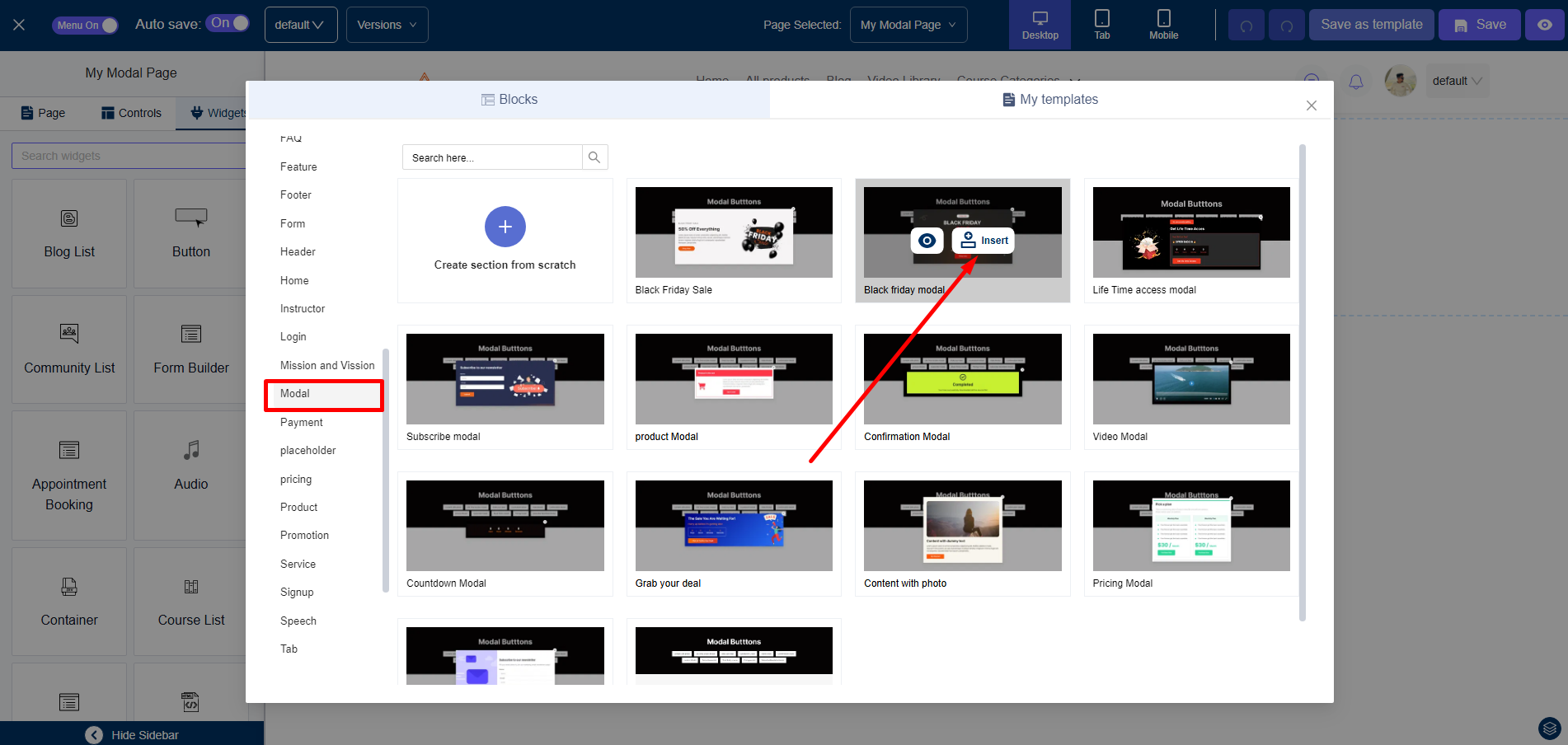The height and width of the screenshot is (745, 1568).
Task: Open the Versions dropdown
Action: (x=387, y=25)
